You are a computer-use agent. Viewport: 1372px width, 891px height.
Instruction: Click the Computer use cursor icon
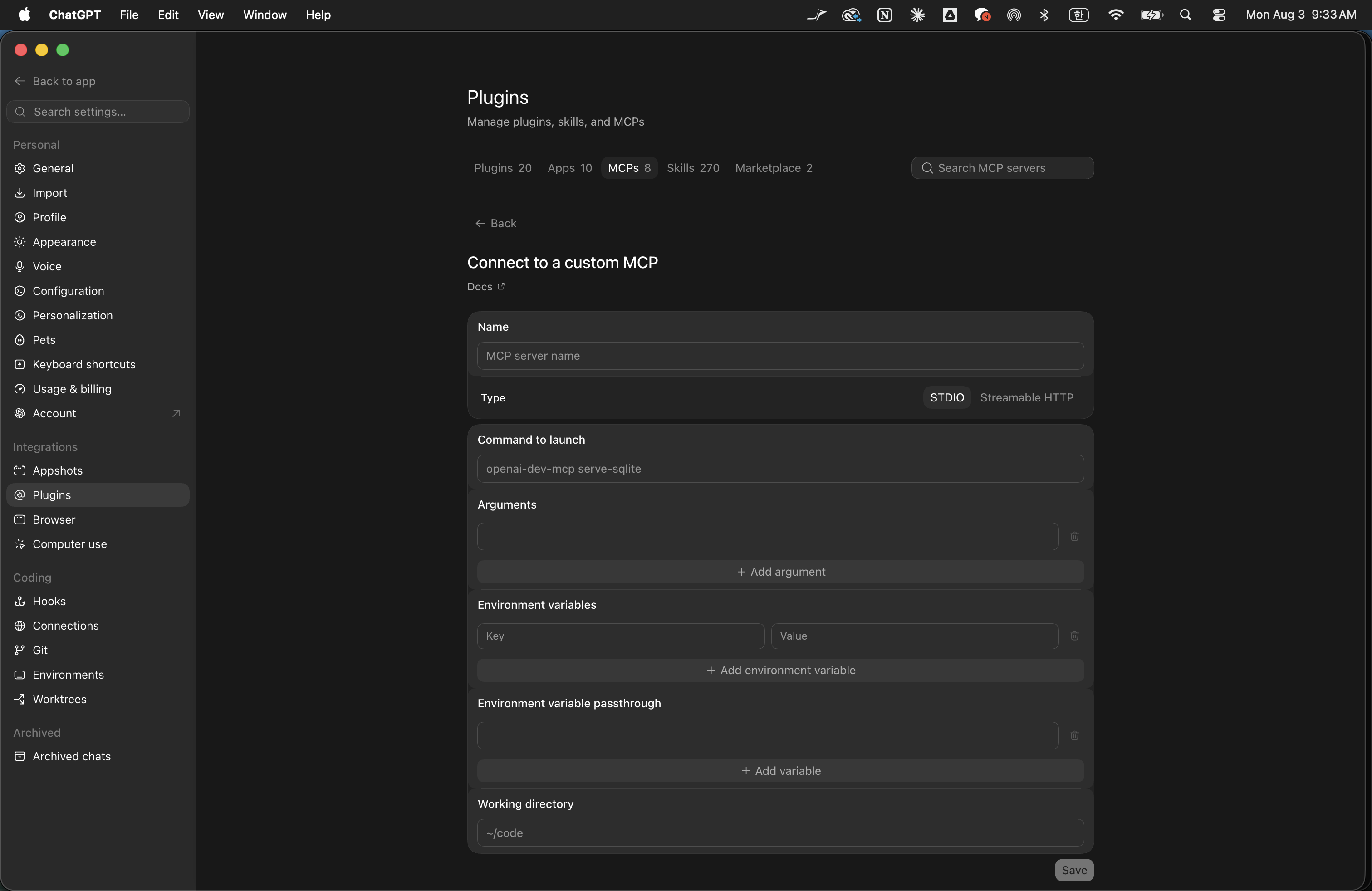point(20,544)
